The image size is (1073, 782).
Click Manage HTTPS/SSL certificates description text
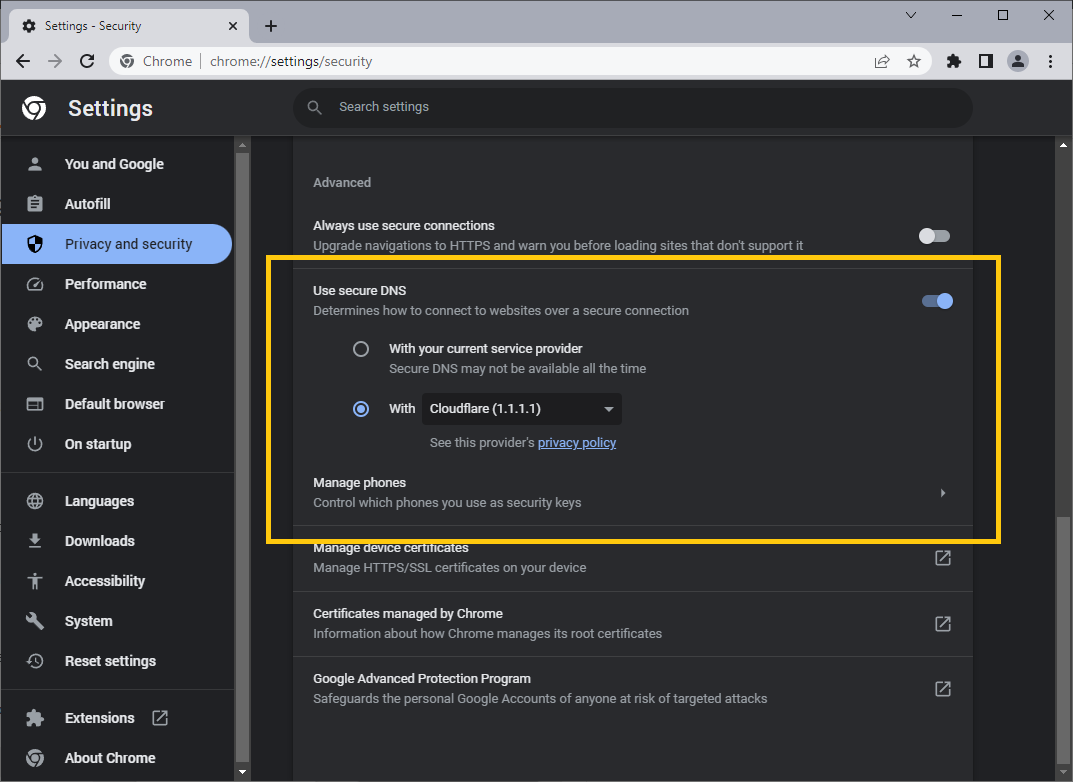click(x=450, y=568)
